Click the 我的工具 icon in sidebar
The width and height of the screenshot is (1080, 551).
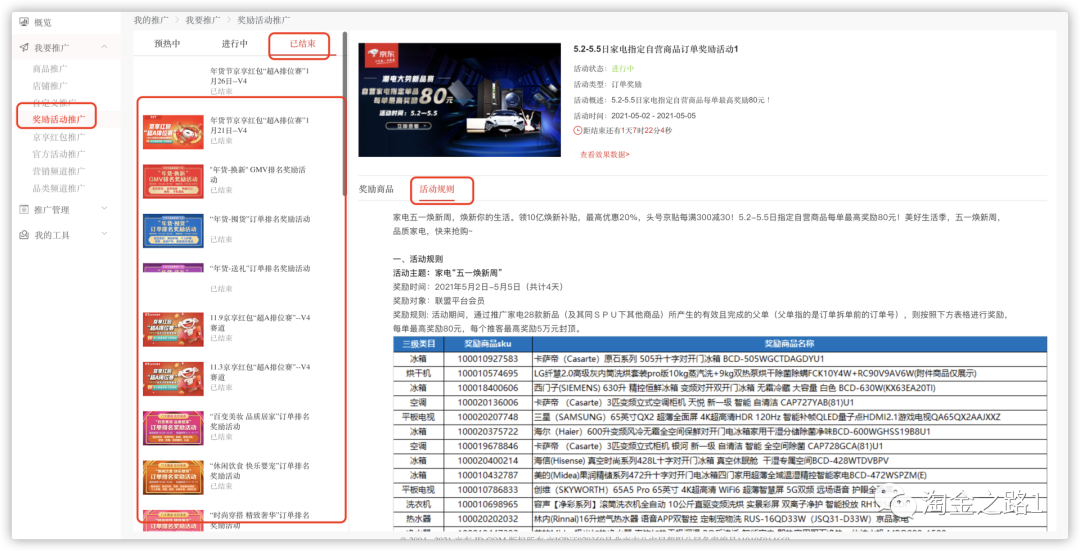(24, 235)
